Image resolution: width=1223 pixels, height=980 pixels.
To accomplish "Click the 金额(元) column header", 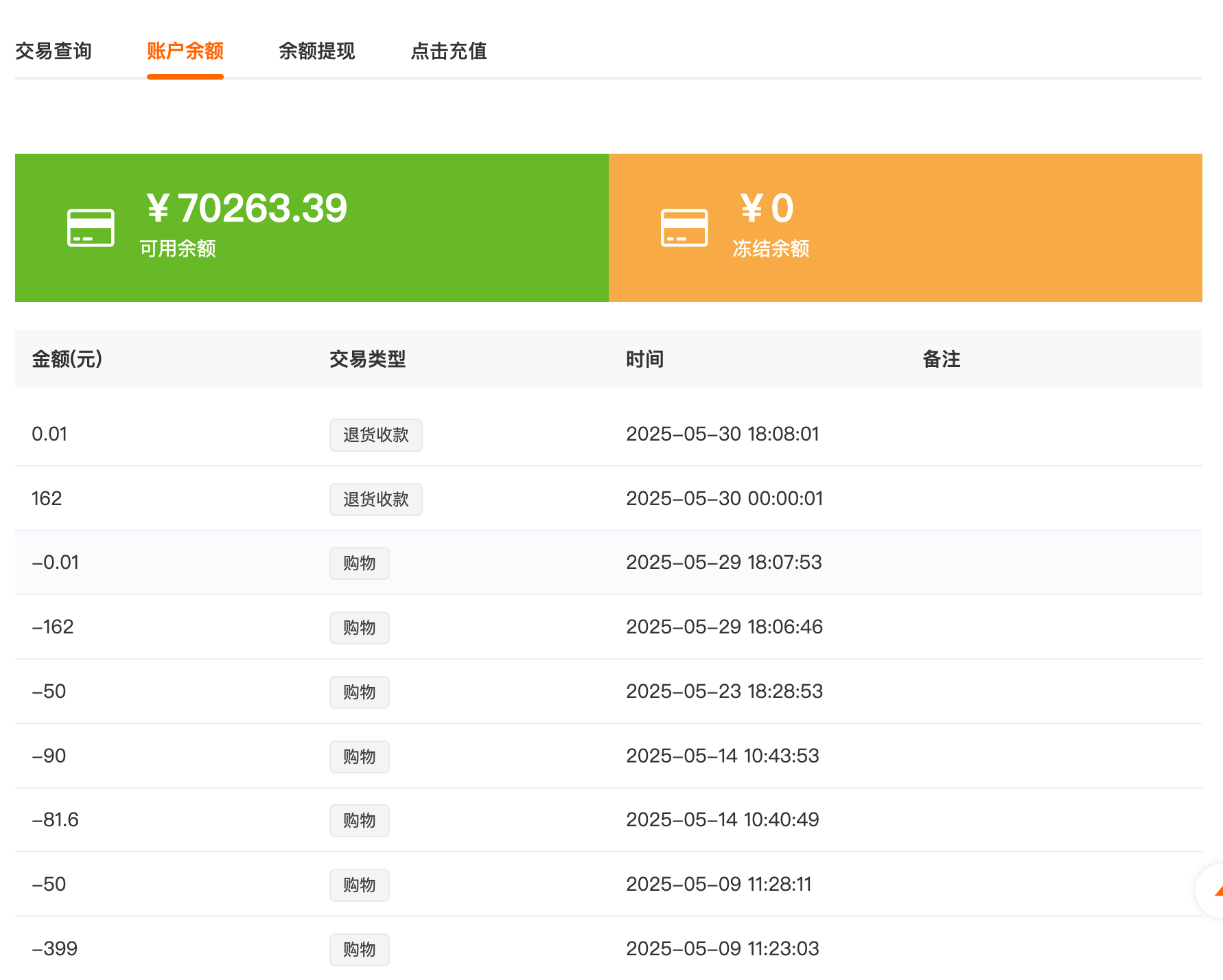I will (x=67, y=359).
